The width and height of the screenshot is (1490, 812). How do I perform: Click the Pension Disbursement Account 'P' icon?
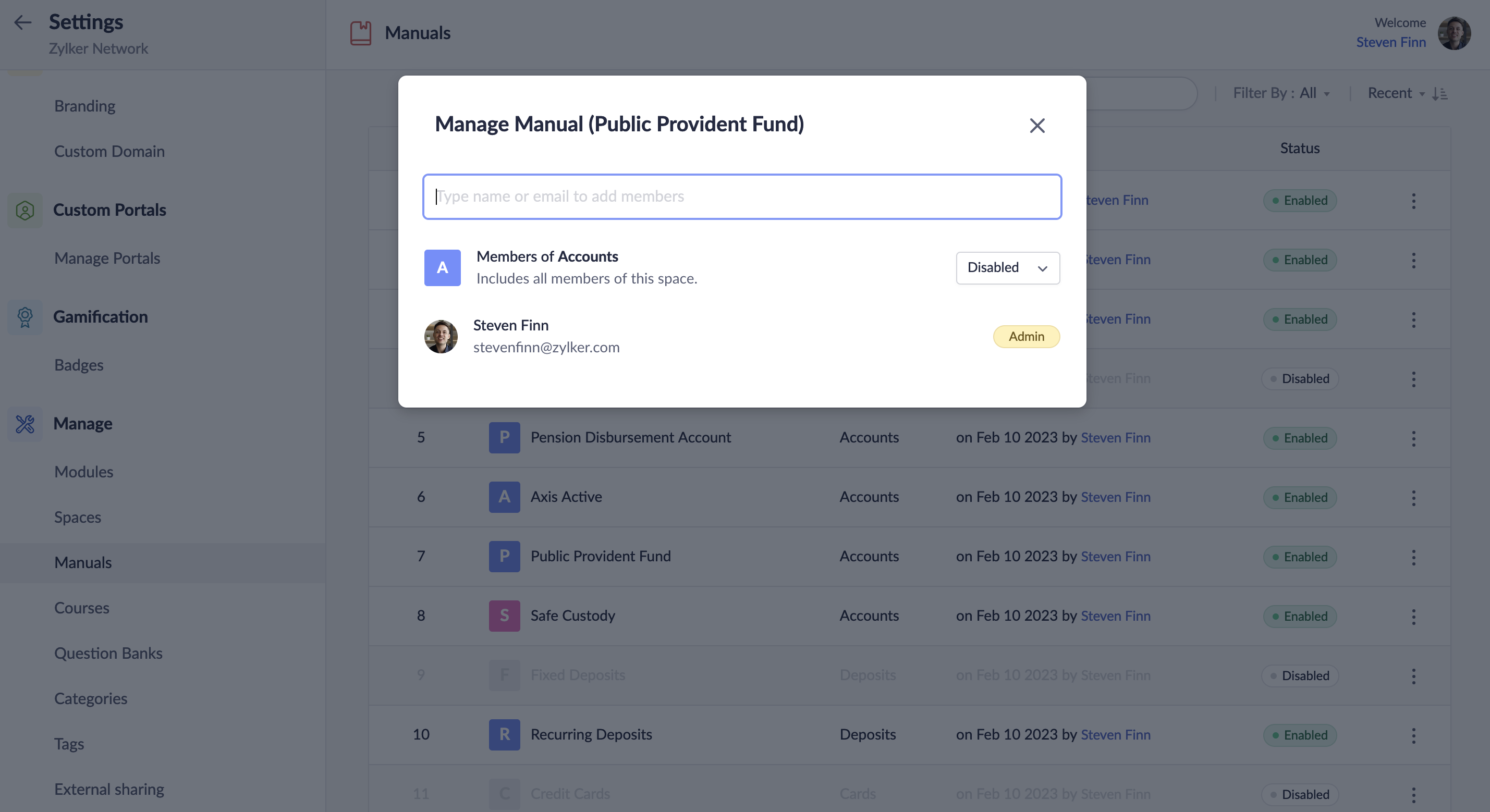[x=504, y=438]
